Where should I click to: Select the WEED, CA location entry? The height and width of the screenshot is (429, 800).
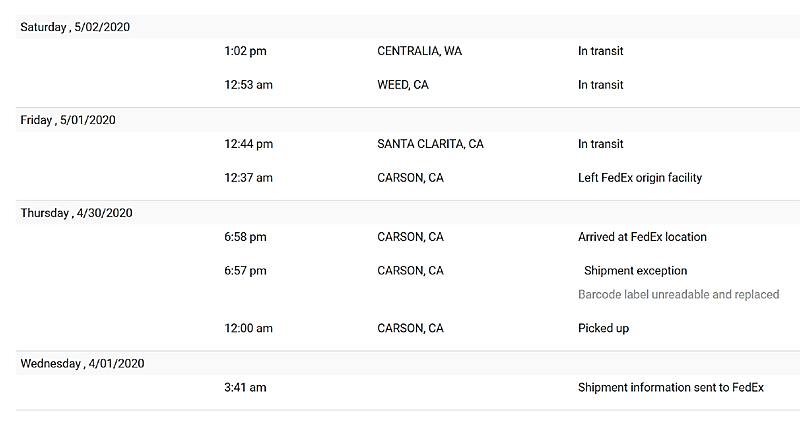403,85
